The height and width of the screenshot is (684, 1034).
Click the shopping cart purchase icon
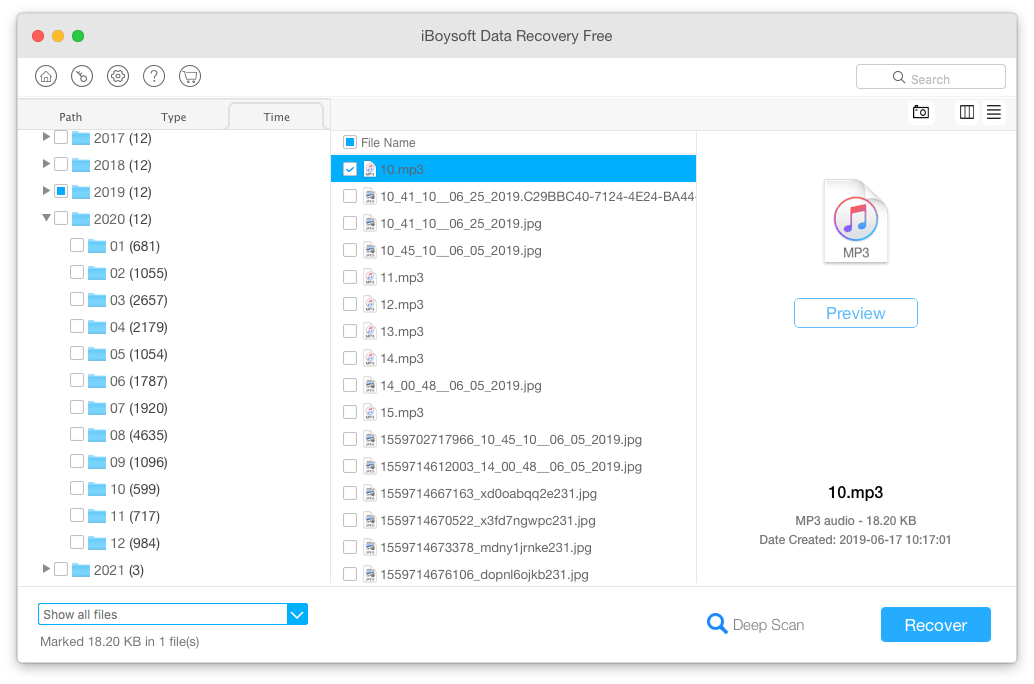click(x=189, y=76)
